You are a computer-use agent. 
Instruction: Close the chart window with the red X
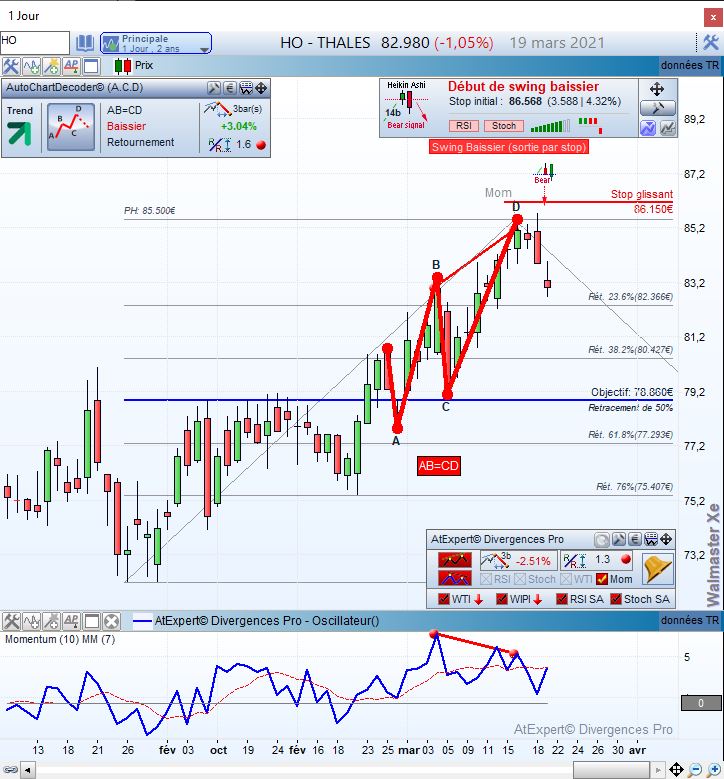(x=713, y=17)
